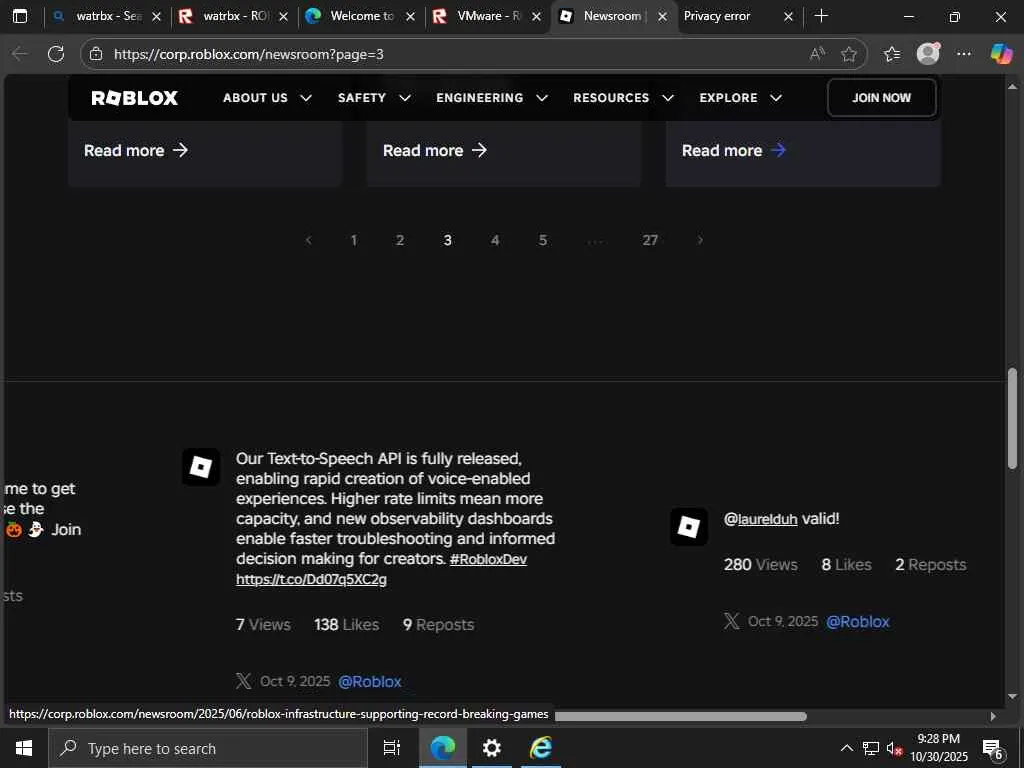Image resolution: width=1024 pixels, height=768 pixels.
Task: Open the t.co/Dd07q5XC2g link
Action: 312,579
